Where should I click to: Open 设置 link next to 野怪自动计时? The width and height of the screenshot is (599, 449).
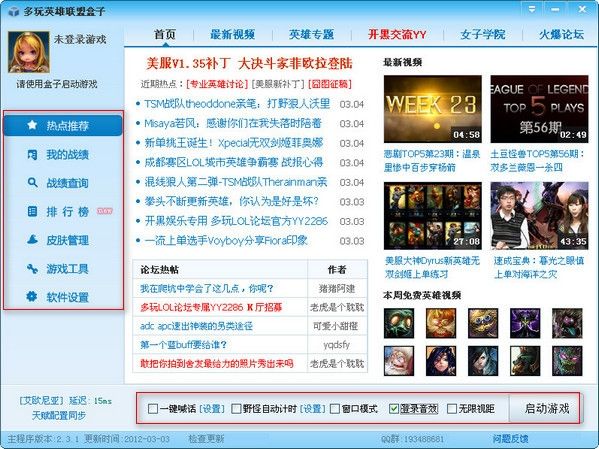312,409
